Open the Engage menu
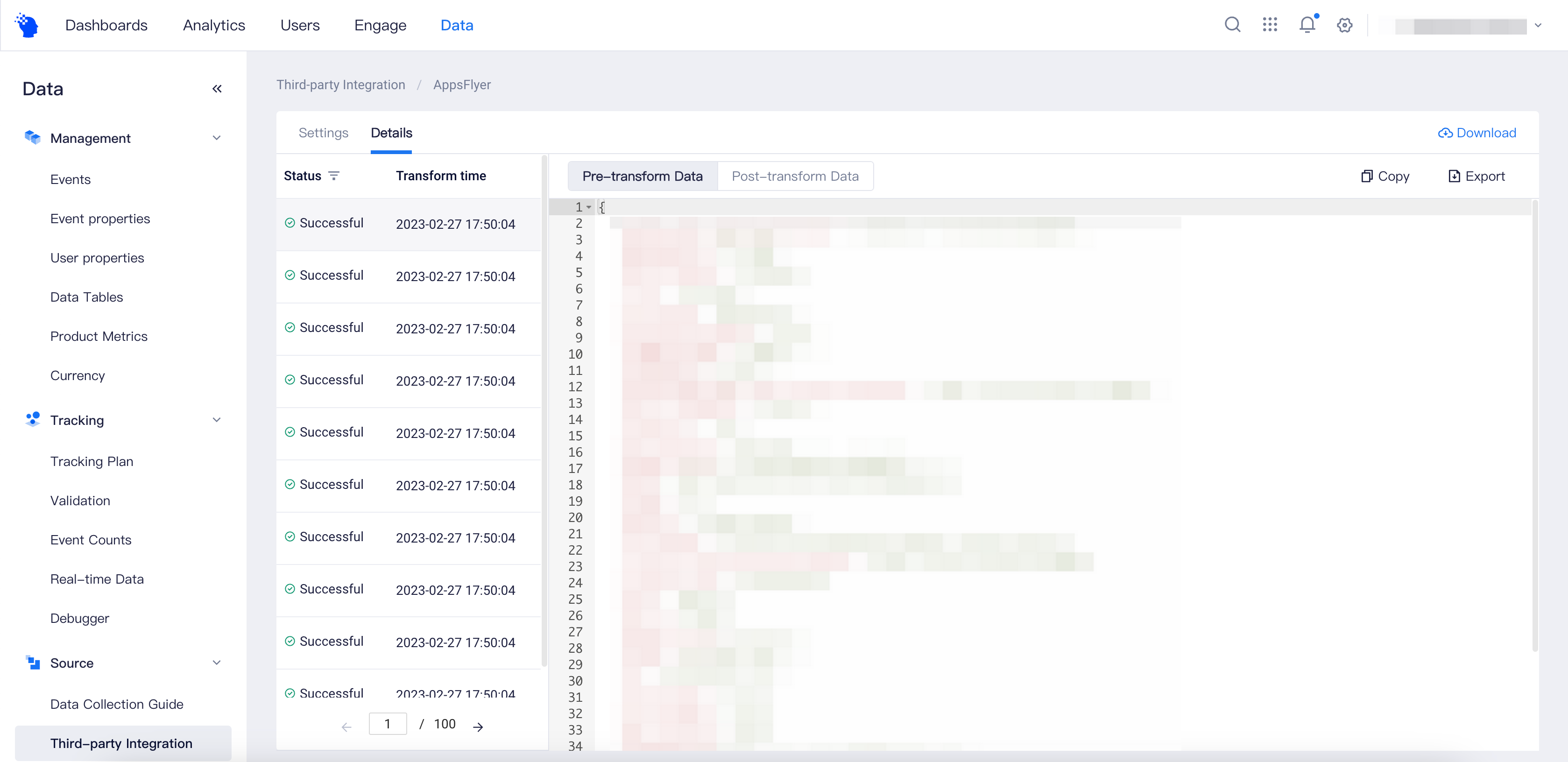This screenshot has width=1568, height=762. (380, 25)
